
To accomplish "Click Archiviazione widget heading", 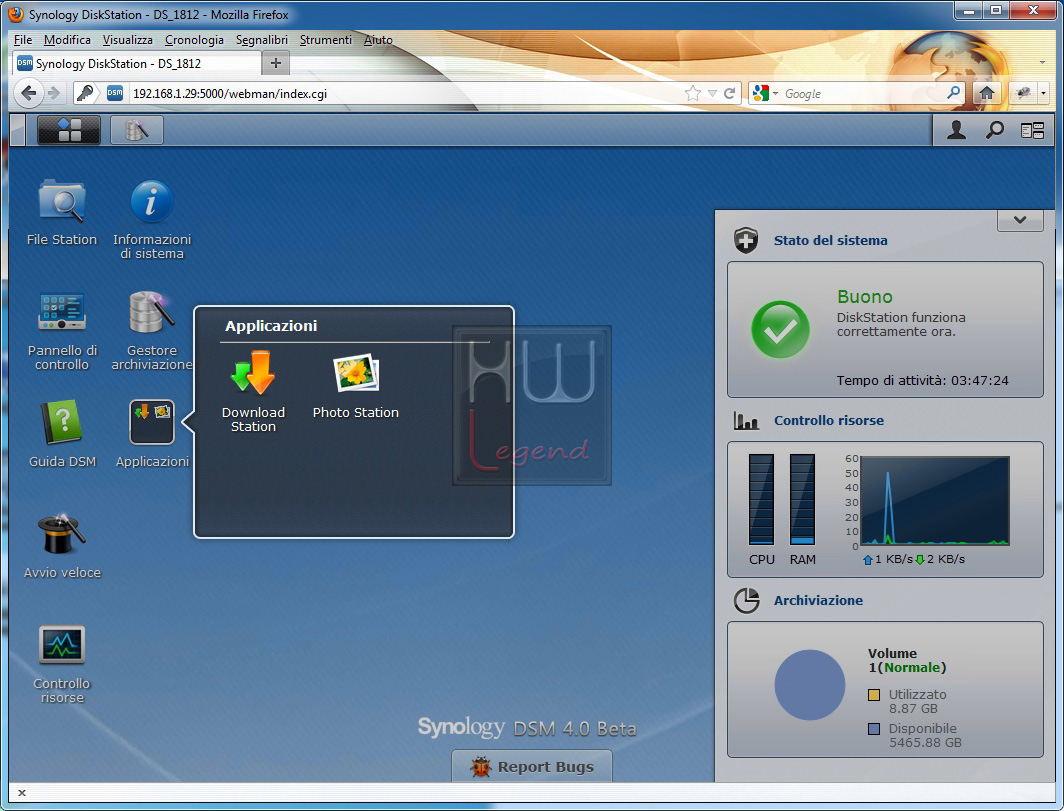I will pyautogui.click(x=818, y=600).
